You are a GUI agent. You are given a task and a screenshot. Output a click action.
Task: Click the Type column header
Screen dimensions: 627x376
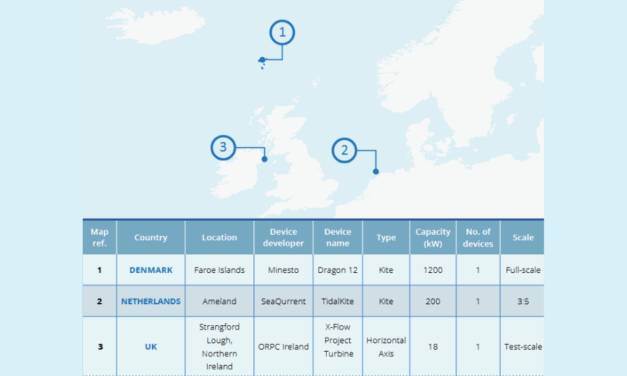pyautogui.click(x=386, y=237)
